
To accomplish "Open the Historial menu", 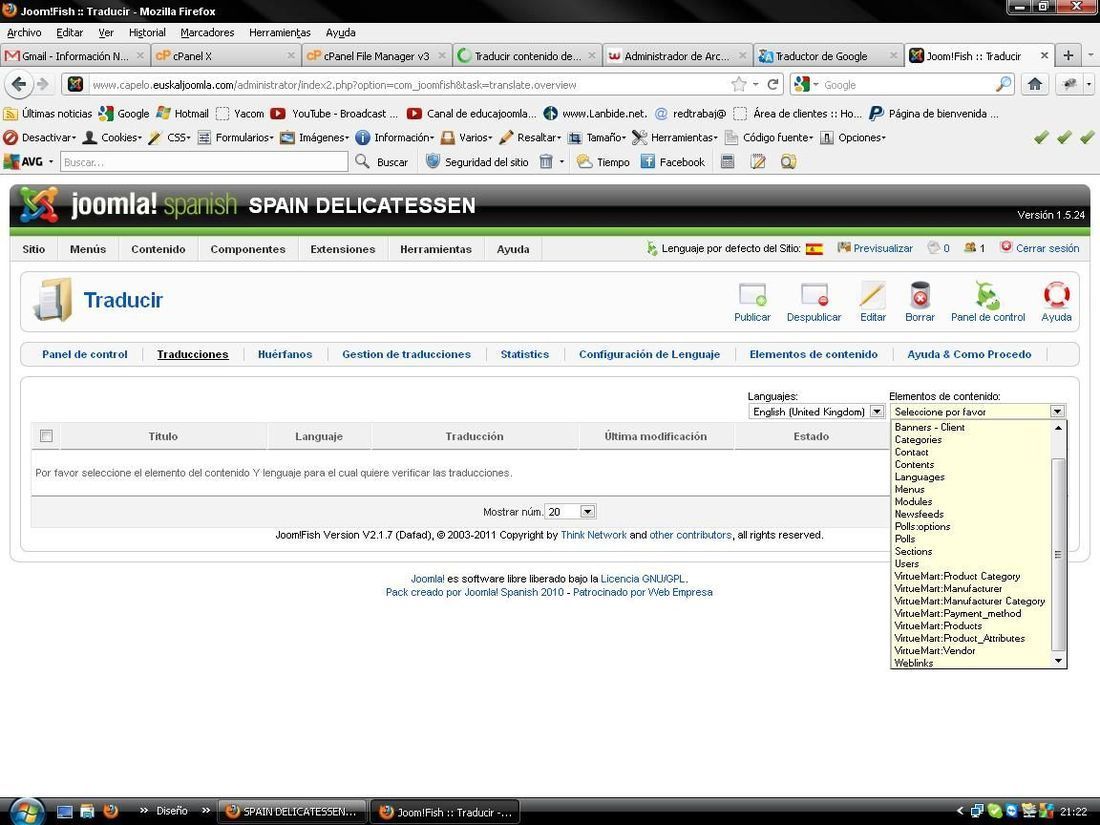I will click(147, 32).
